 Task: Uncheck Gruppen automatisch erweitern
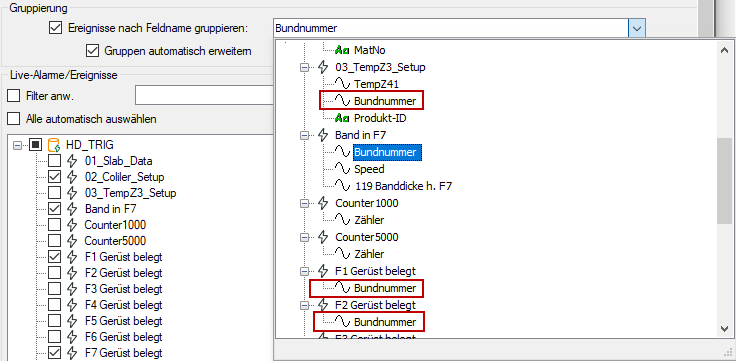tap(92, 50)
